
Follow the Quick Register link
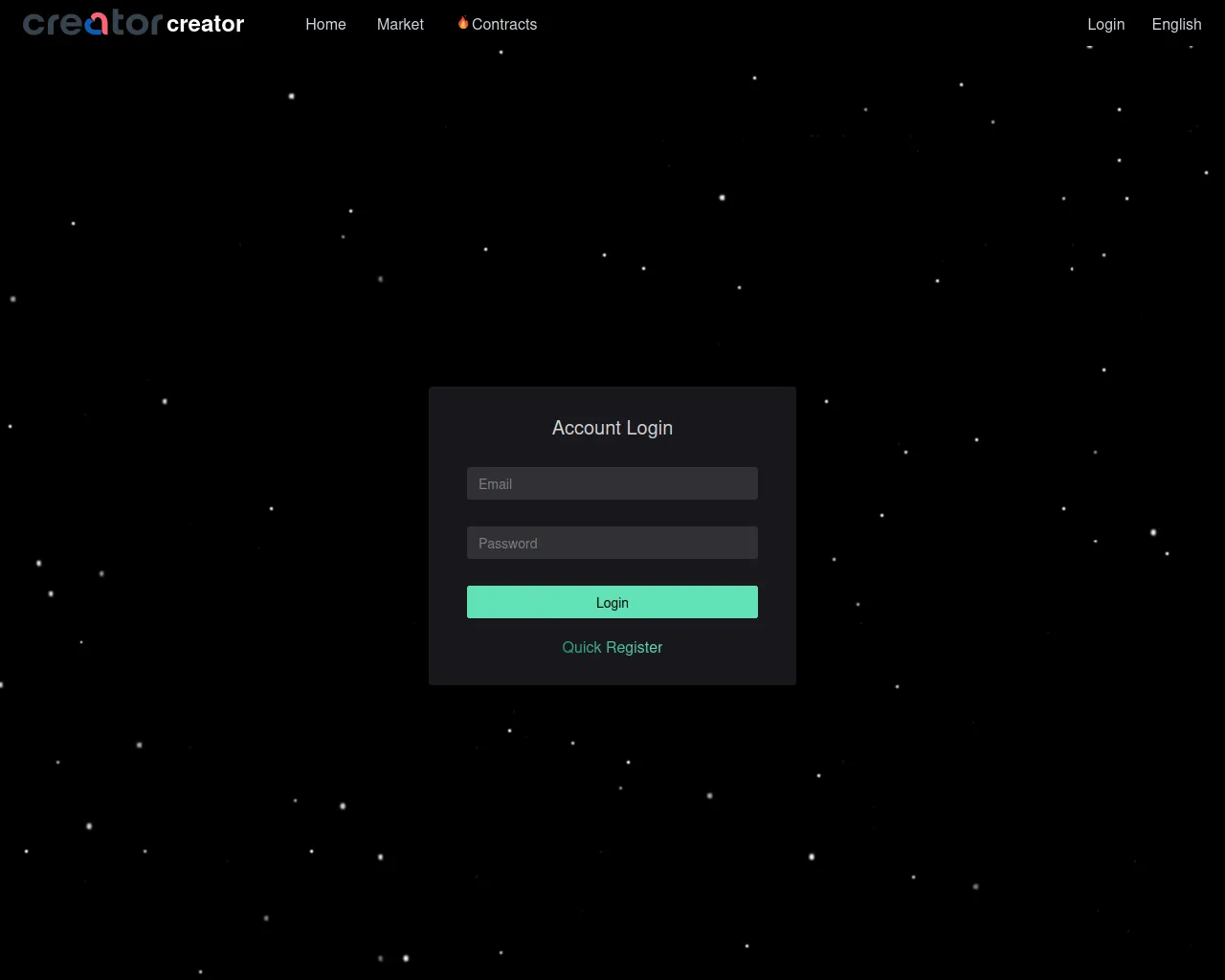pyautogui.click(x=612, y=647)
